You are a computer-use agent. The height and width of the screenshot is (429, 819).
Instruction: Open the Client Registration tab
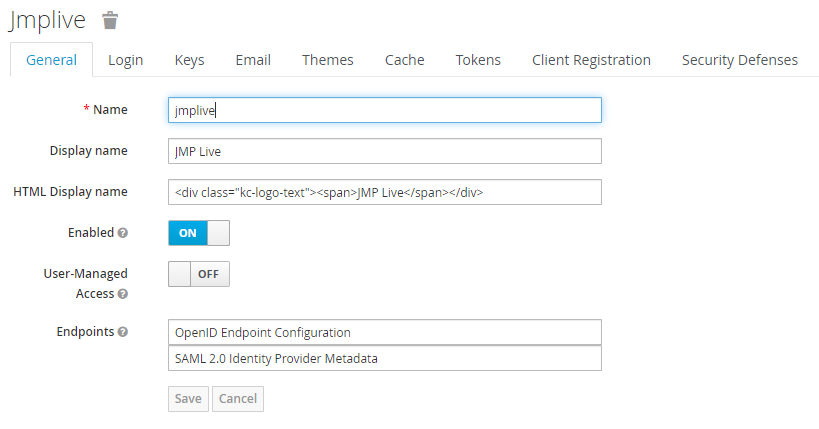tap(591, 60)
